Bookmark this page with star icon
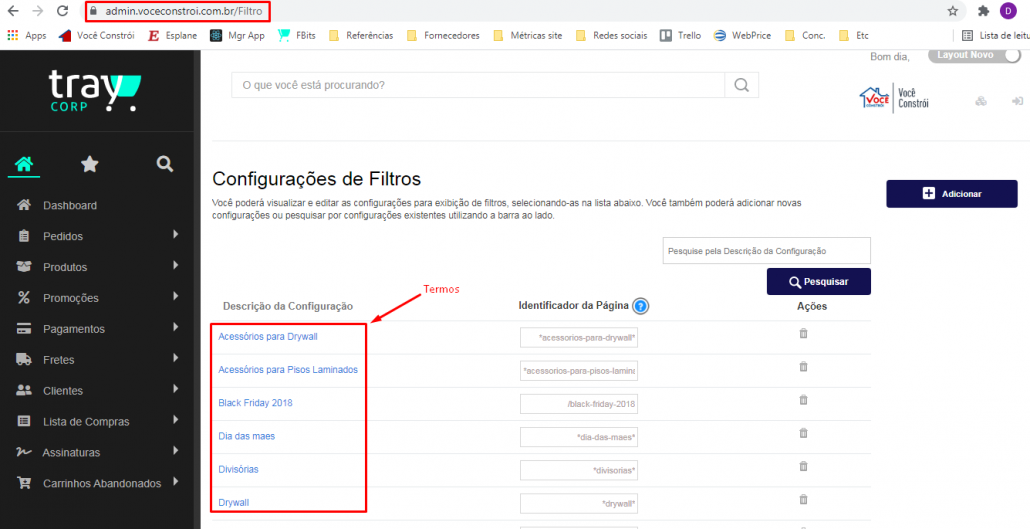1030x529 pixels. coord(953,11)
